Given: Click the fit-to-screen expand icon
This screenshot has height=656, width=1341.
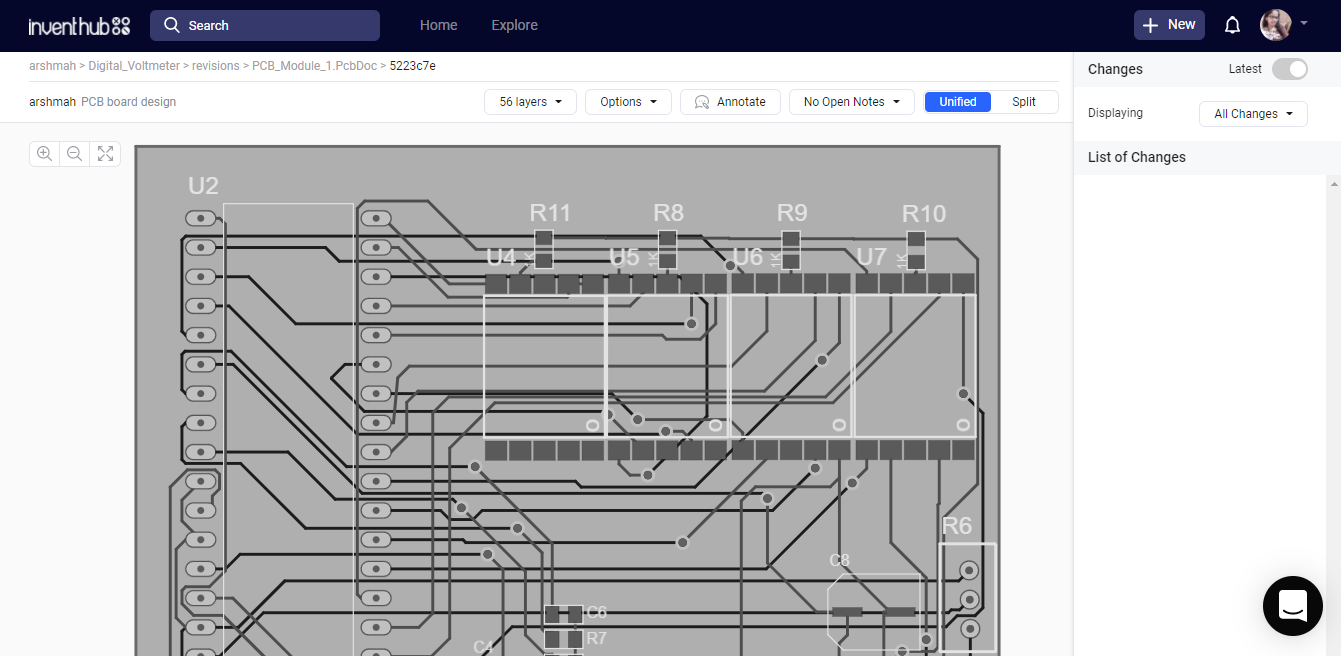Looking at the screenshot, I should (105, 154).
